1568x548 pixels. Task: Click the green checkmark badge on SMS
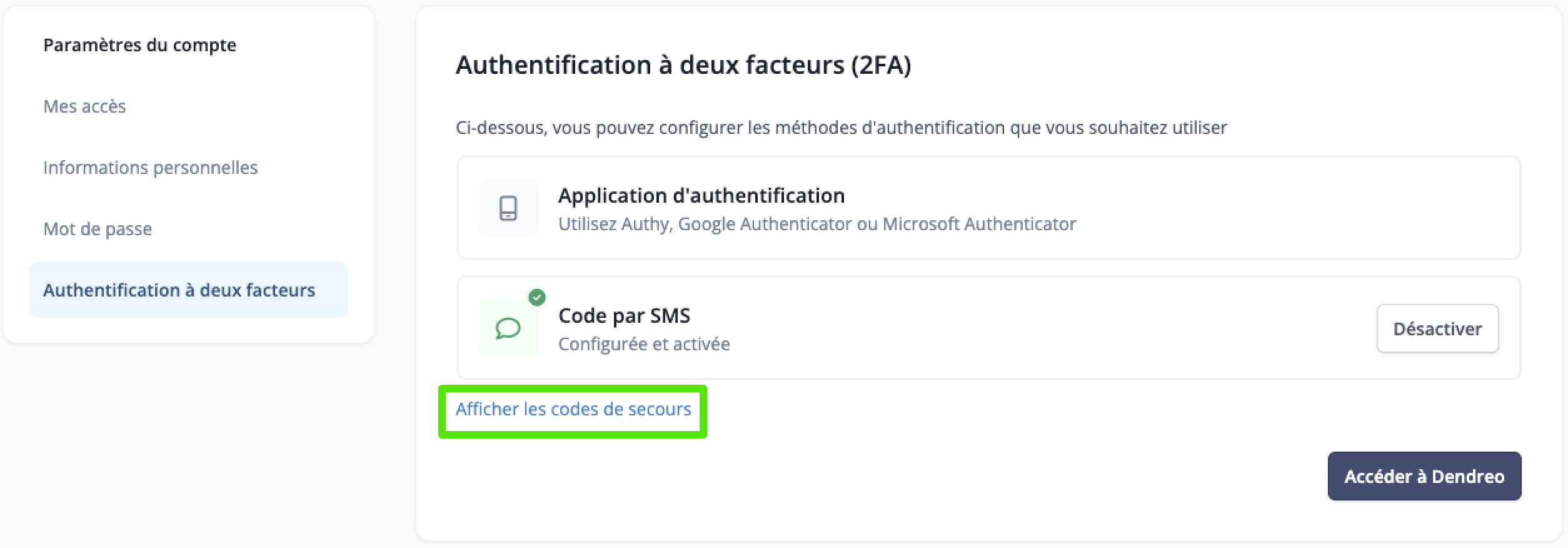coord(537,297)
